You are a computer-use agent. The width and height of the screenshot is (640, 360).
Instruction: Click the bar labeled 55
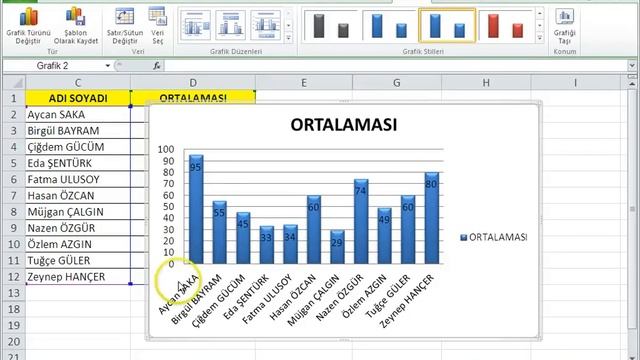point(220,233)
